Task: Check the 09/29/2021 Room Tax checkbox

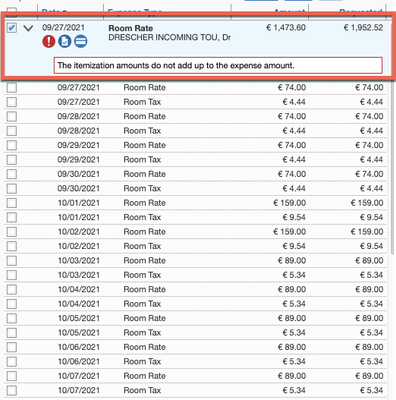Action: (12, 160)
